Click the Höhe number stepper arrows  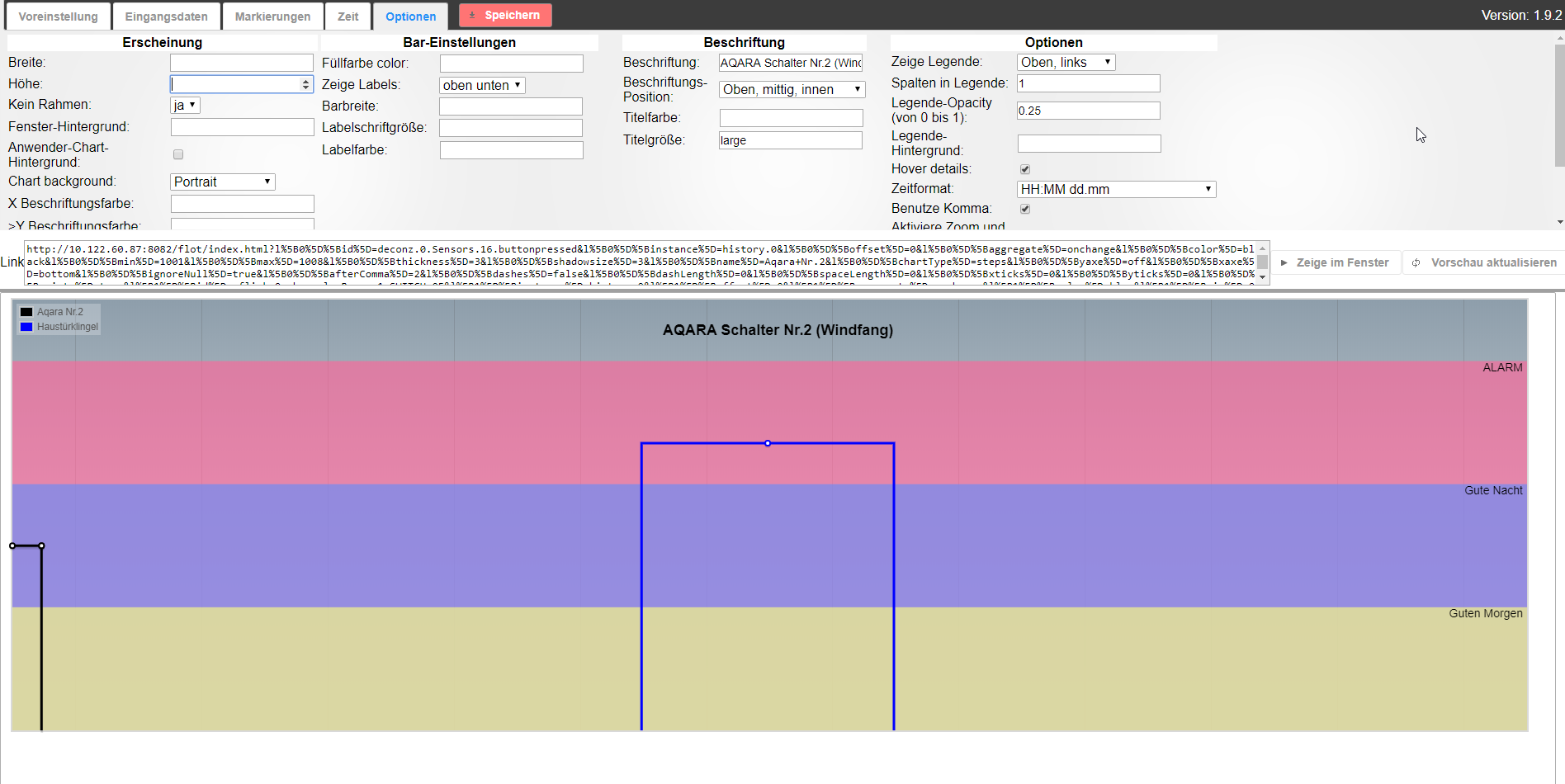pyautogui.click(x=306, y=84)
